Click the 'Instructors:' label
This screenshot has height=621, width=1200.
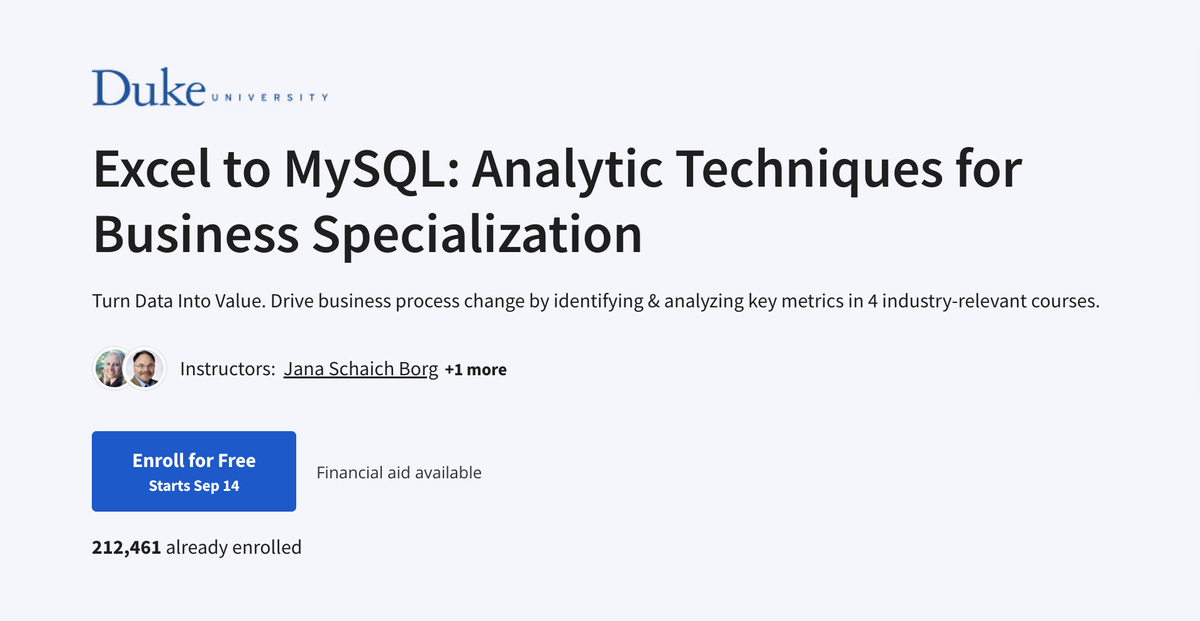click(x=226, y=368)
